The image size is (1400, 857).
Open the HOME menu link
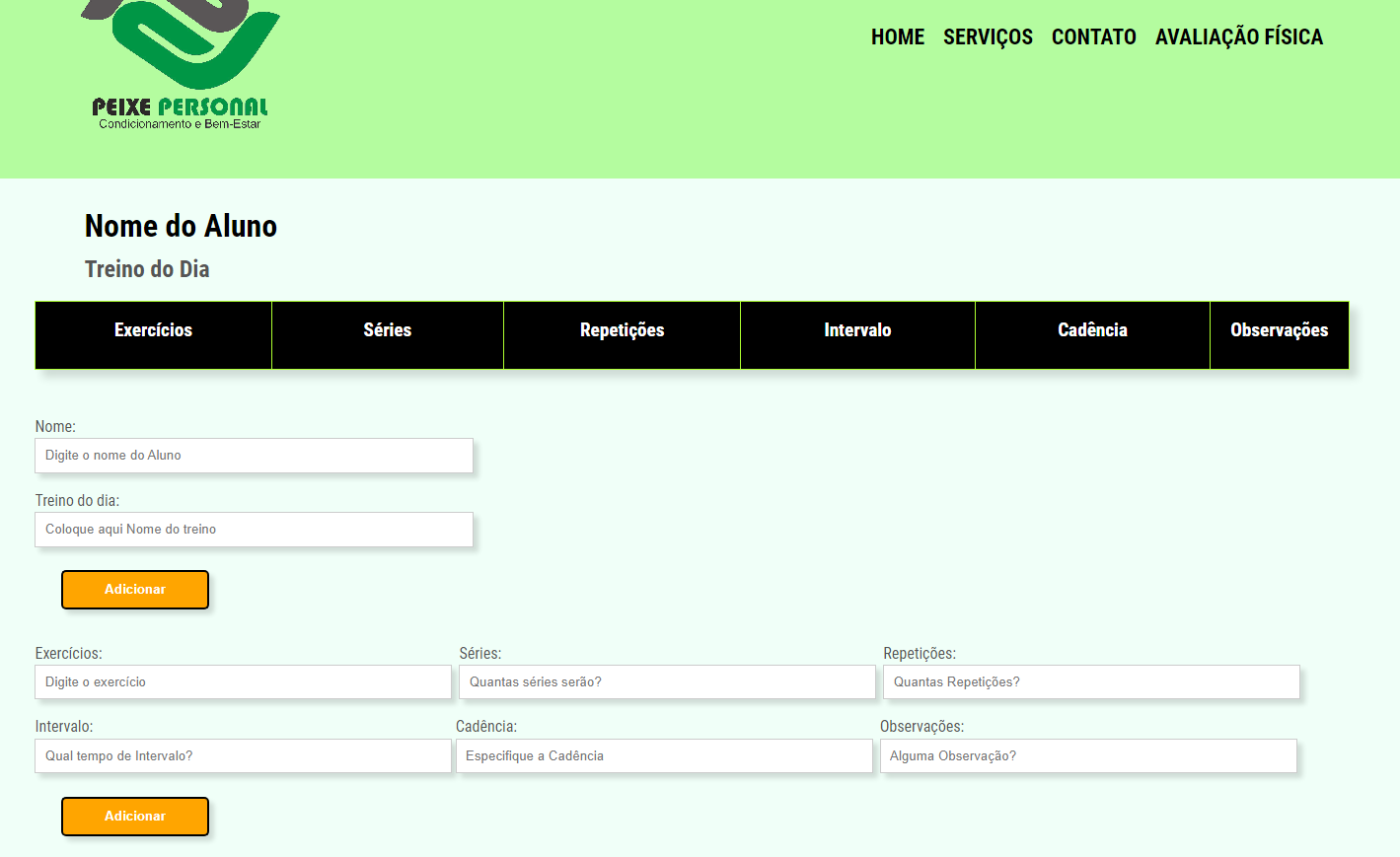[x=898, y=37]
